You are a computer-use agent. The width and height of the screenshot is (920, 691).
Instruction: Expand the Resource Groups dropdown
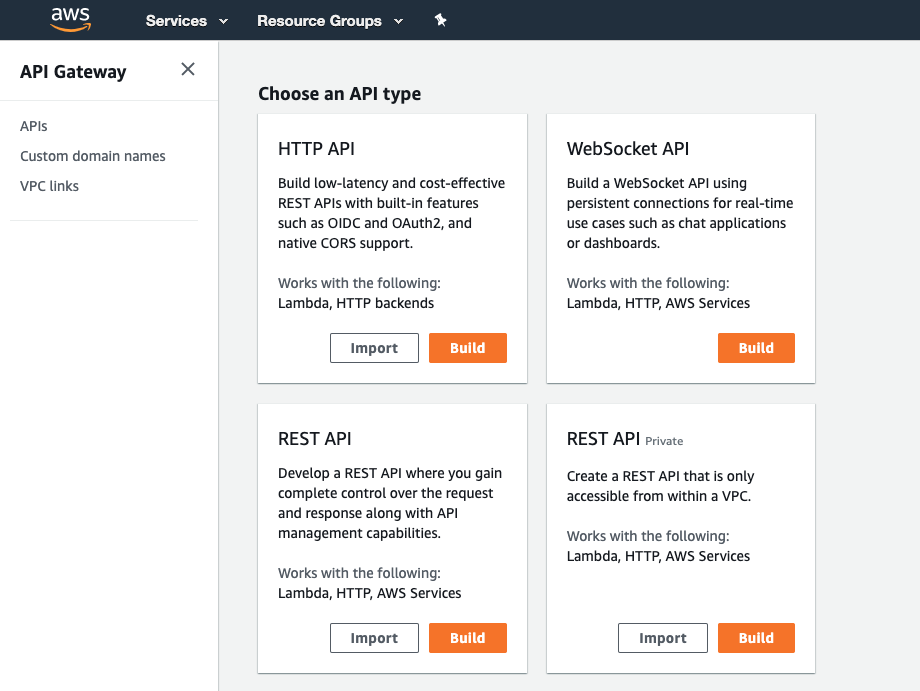[x=330, y=20]
